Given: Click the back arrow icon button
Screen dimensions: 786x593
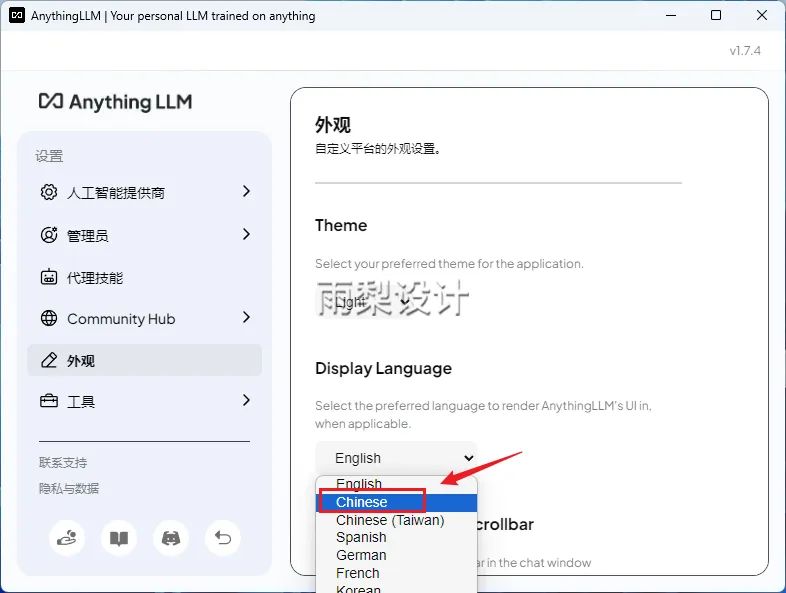Looking at the screenshot, I should [x=223, y=538].
